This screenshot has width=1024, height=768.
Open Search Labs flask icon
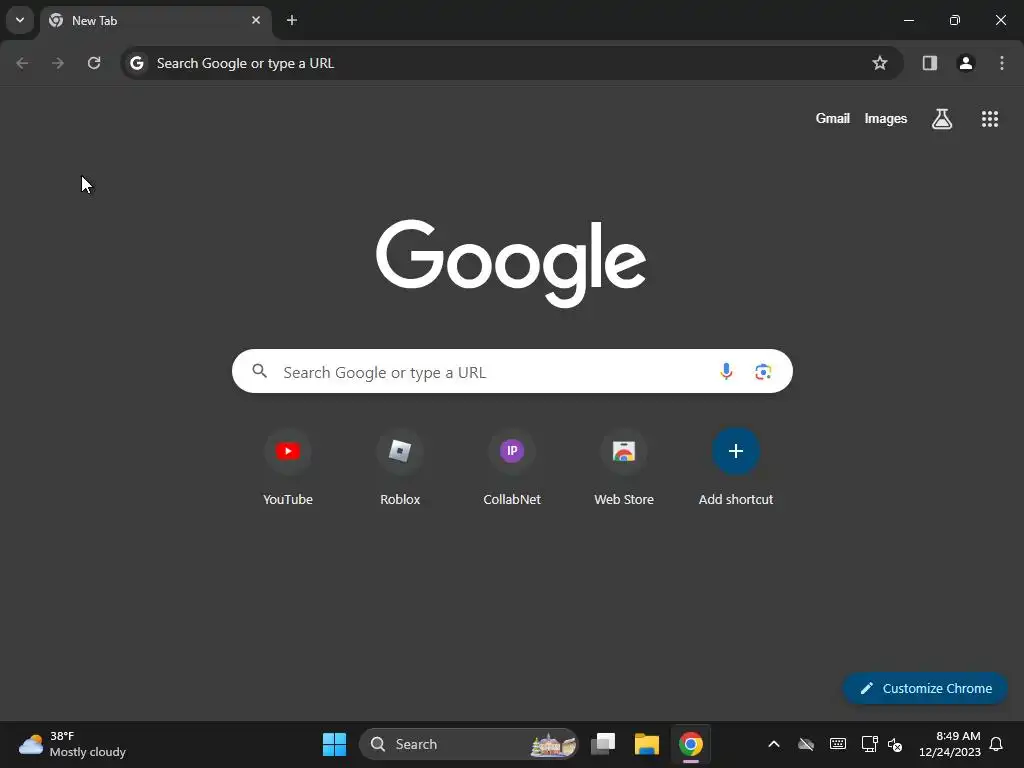(x=941, y=118)
